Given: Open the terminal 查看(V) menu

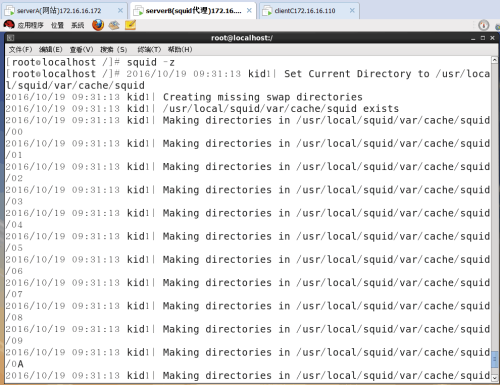Looking at the screenshot, I should [81, 50].
